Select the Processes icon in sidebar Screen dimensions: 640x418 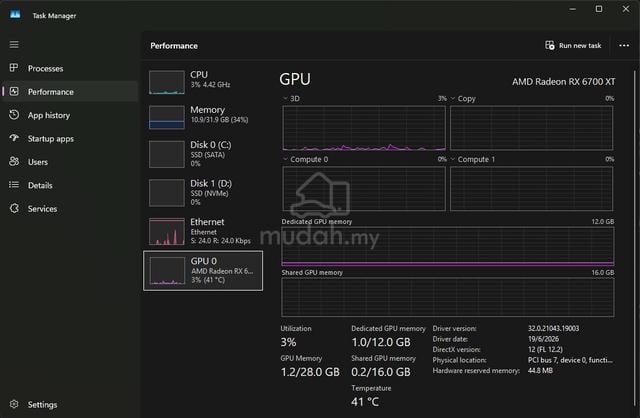pyautogui.click(x=14, y=68)
